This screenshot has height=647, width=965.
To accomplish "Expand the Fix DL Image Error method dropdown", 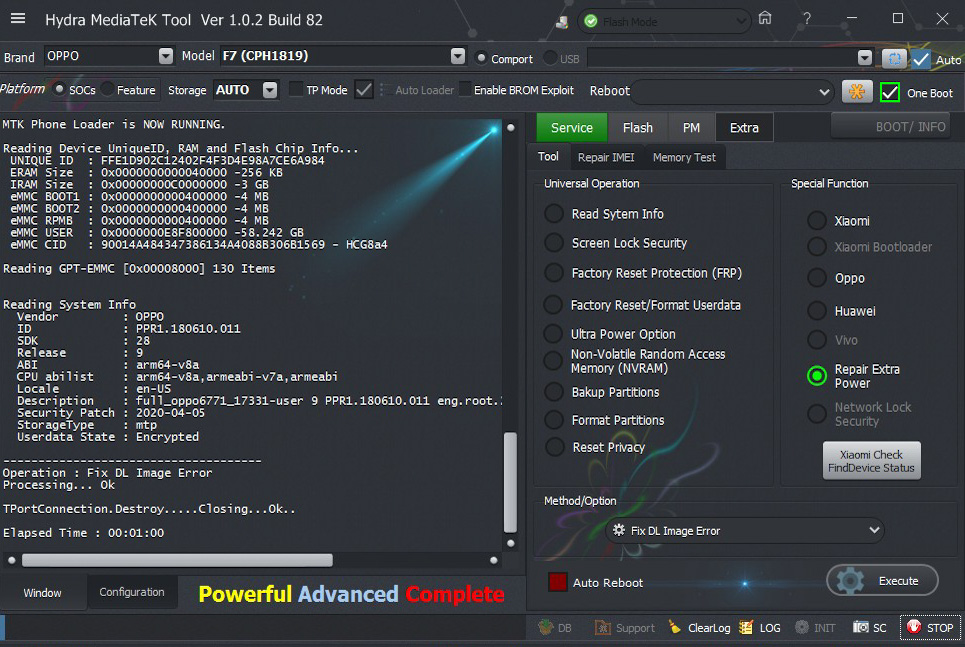I will [874, 530].
